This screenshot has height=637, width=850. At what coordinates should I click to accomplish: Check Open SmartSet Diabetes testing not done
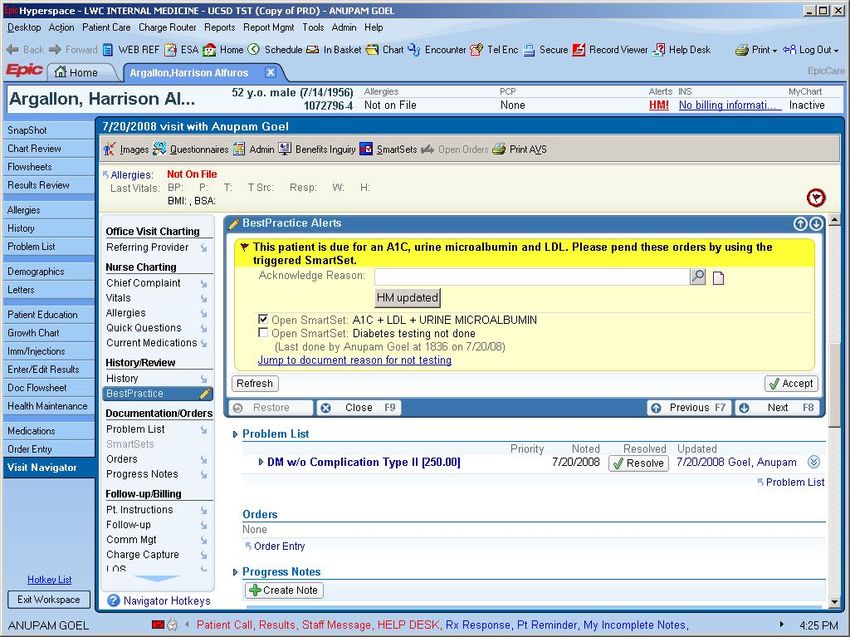click(263, 332)
